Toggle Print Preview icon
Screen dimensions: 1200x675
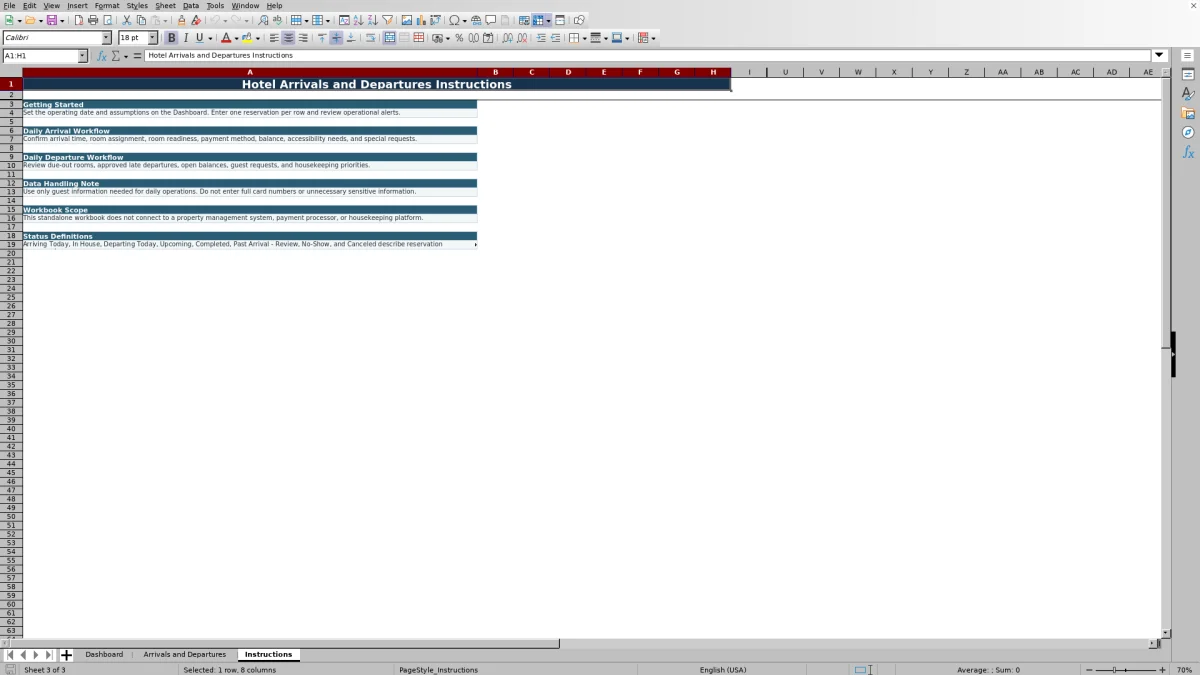(107, 20)
